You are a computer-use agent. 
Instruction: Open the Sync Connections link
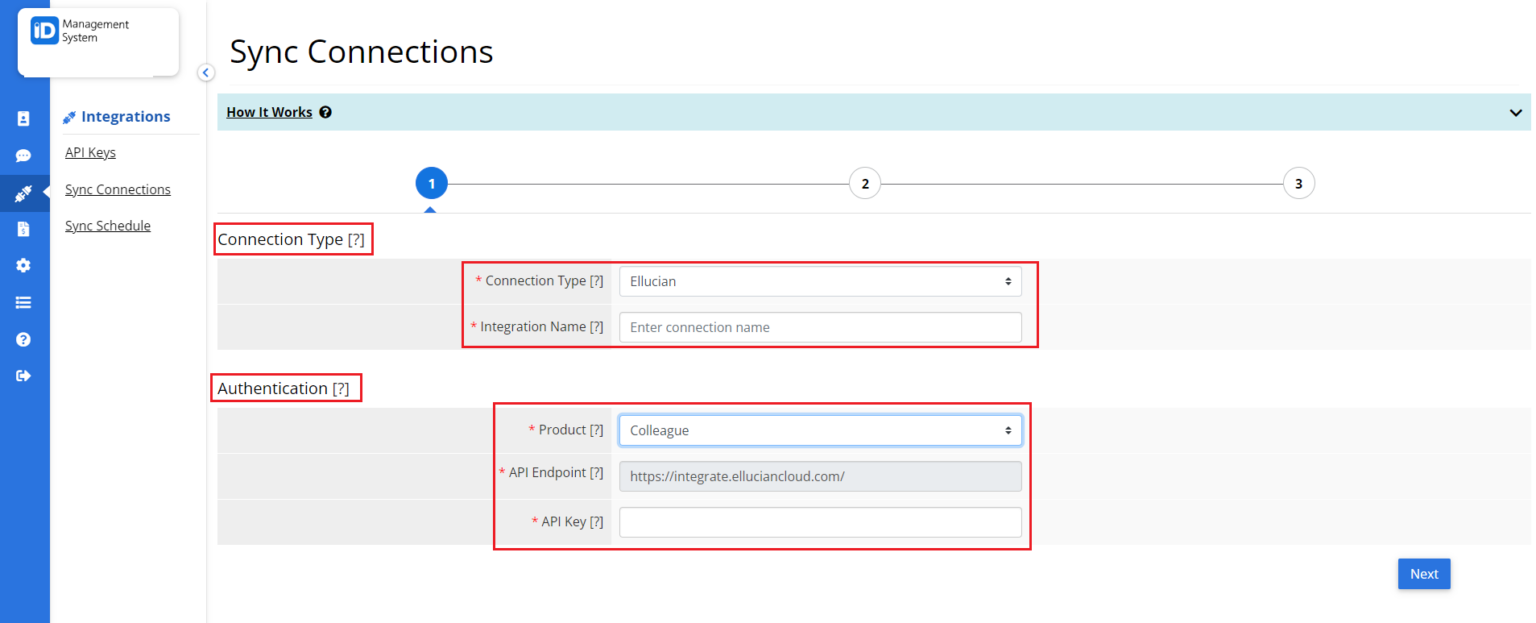[117, 188]
